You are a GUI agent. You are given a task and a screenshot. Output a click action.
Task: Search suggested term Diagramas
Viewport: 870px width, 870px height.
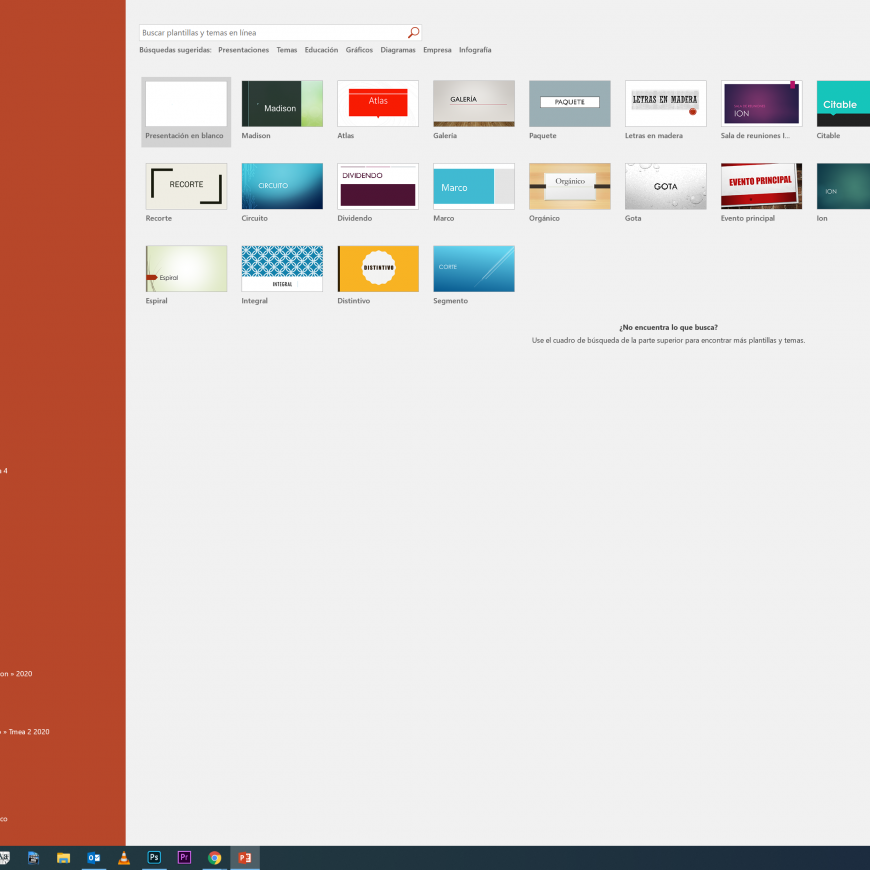398,50
